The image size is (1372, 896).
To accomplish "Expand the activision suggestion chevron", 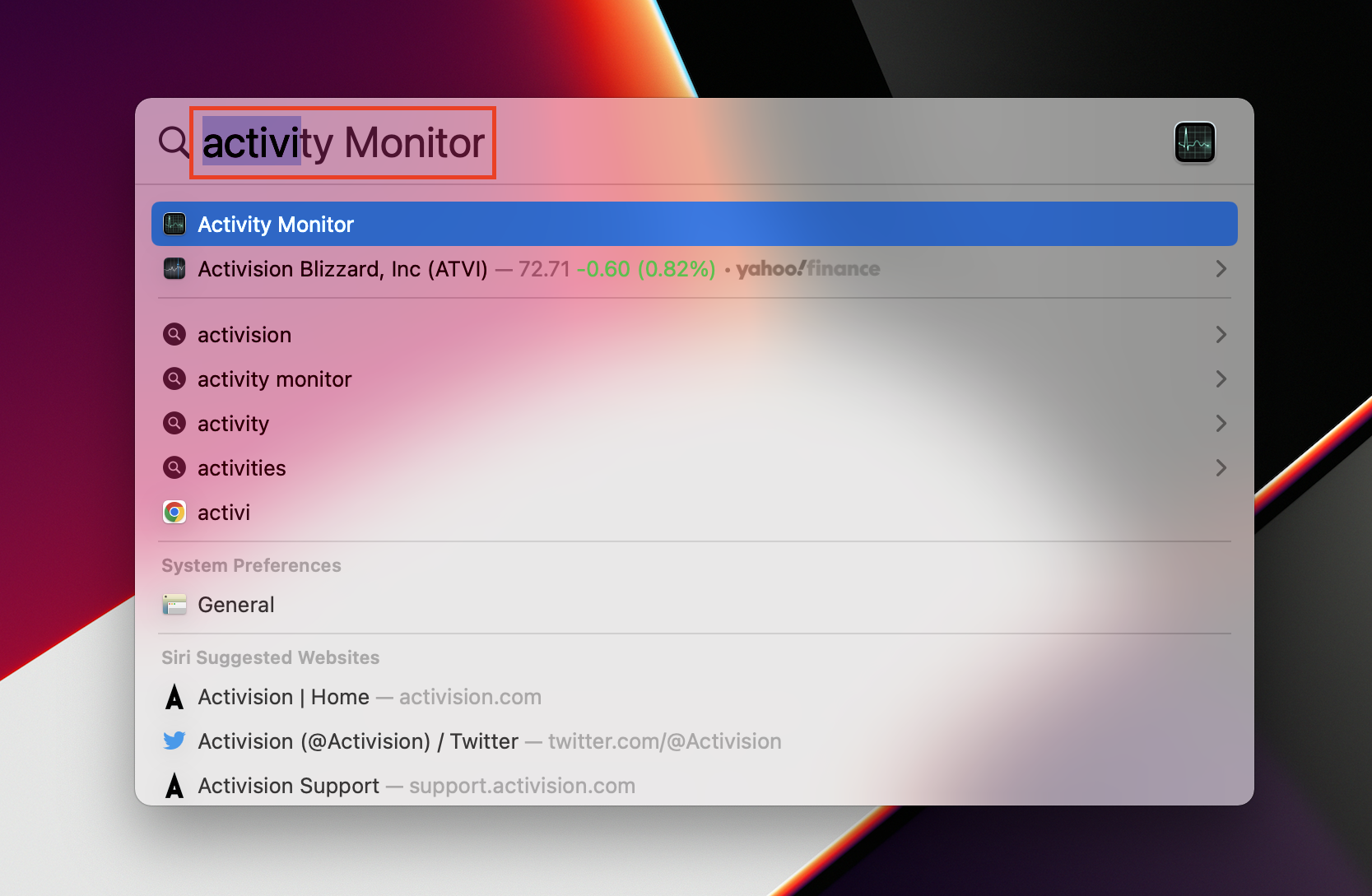I will pos(1221,334).
